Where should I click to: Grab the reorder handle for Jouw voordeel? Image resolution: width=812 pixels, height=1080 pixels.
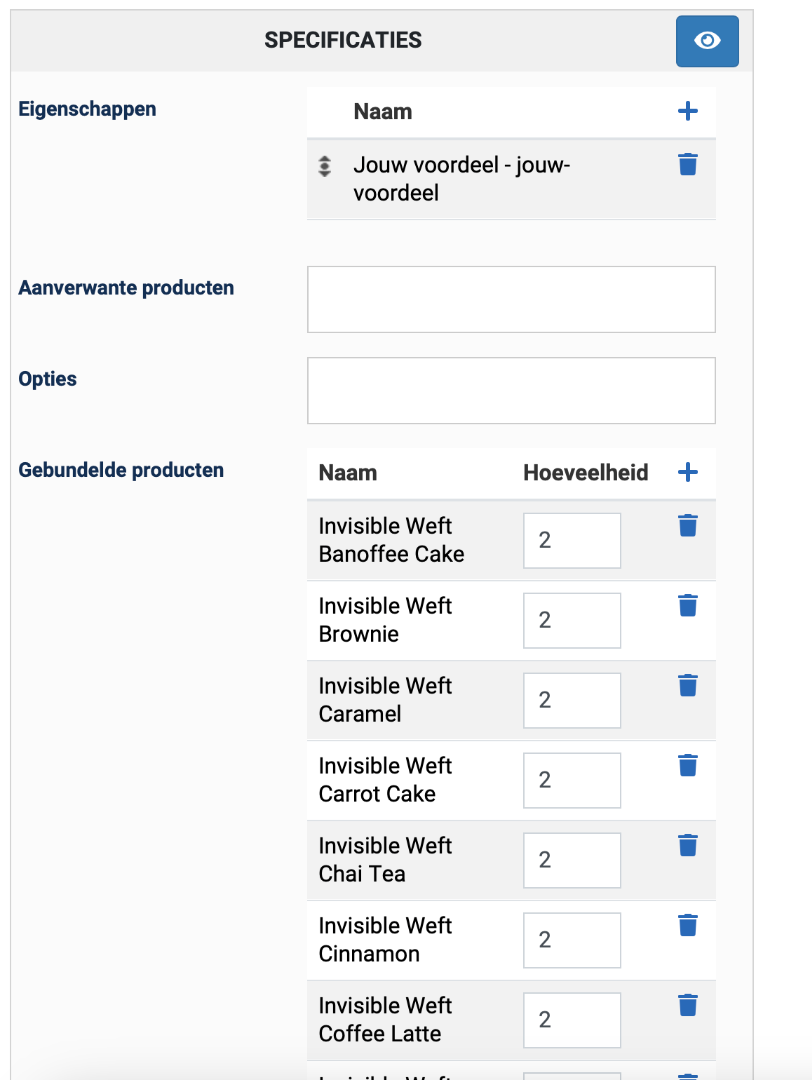324,167
